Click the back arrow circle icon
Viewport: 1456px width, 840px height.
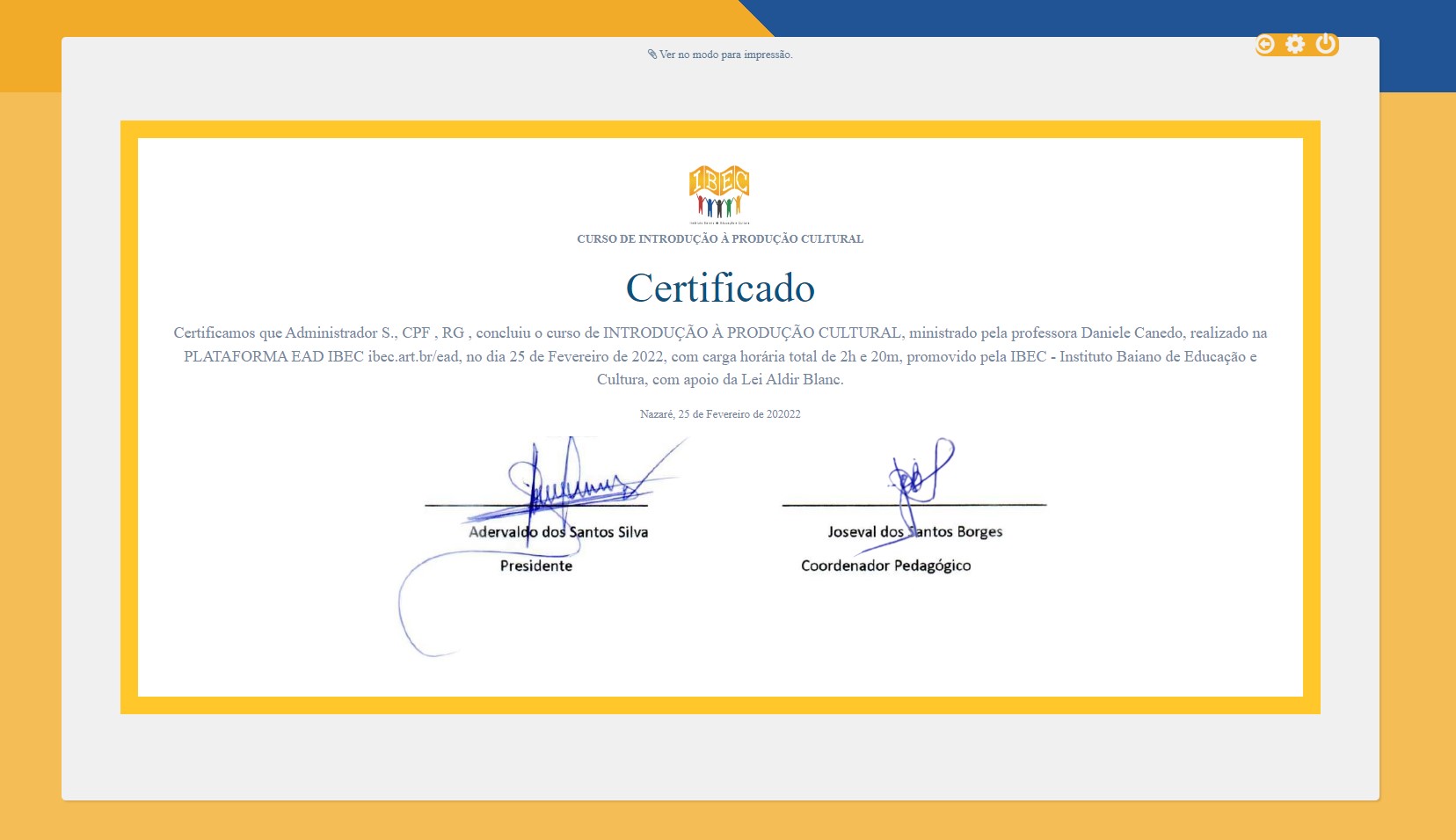[1265, 44]
